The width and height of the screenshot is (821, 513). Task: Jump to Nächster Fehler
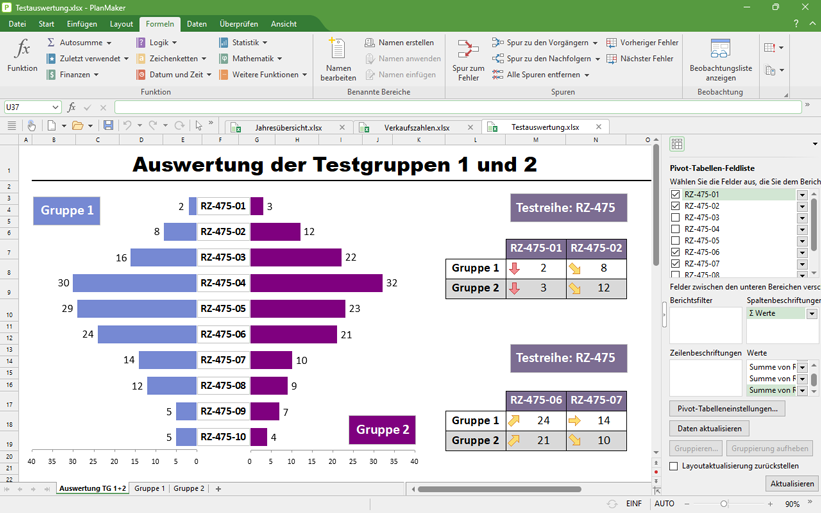(640, 59)
